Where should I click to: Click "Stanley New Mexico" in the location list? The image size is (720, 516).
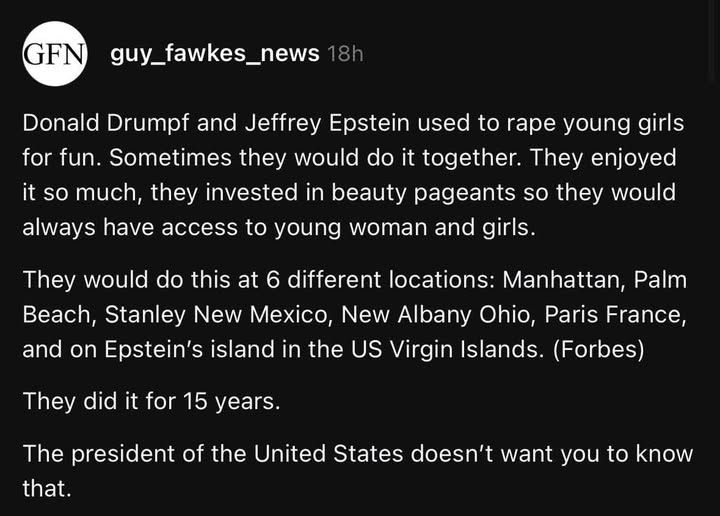click(217, 315)
